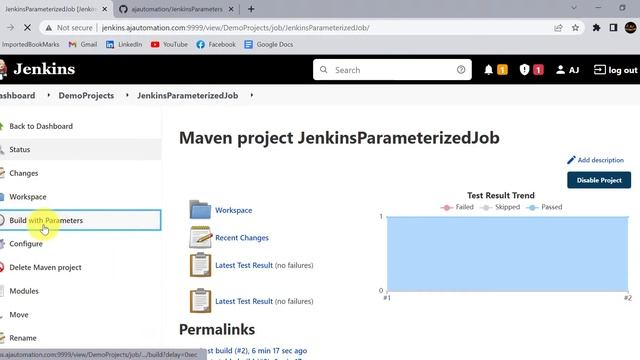Click the Disable Project button

(x=599, y=180)
